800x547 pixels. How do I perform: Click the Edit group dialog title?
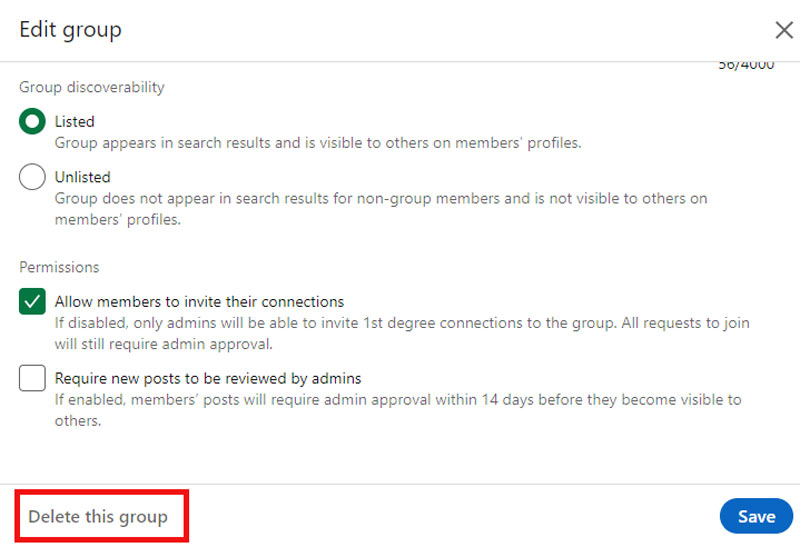[x=70, y=30]
